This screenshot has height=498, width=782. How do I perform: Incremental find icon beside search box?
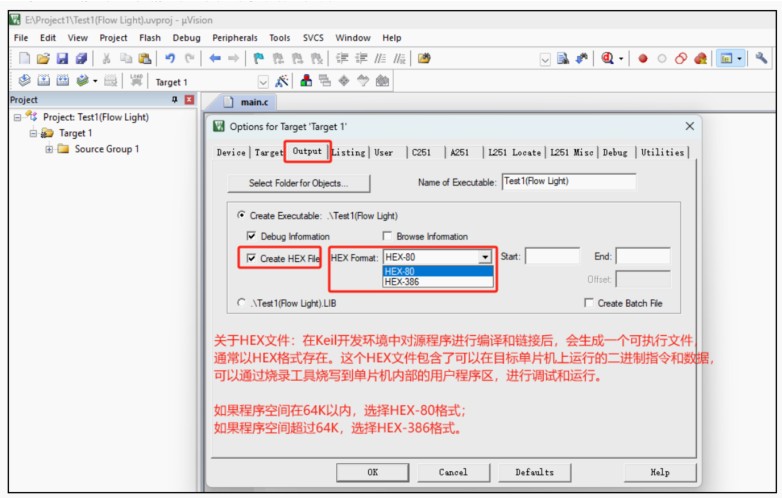(582, 58)
